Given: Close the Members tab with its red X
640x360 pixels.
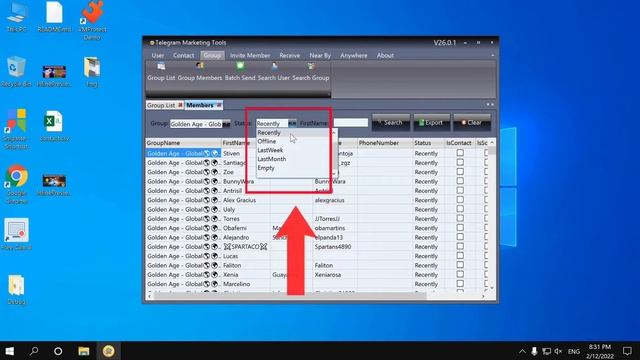Looking at the screenshot, I should [219, 105].
